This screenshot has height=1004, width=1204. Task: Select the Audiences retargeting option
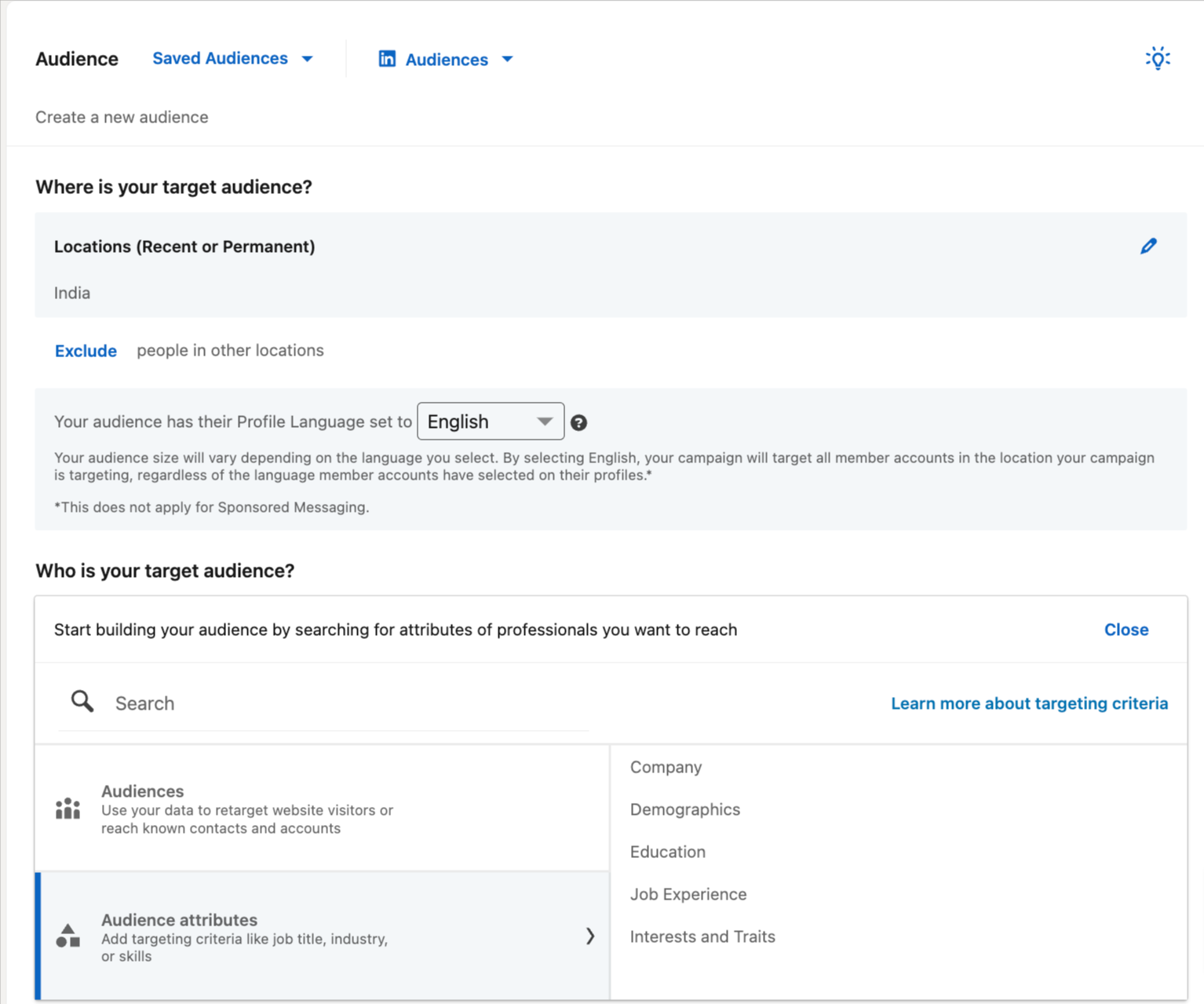(323, 809)
